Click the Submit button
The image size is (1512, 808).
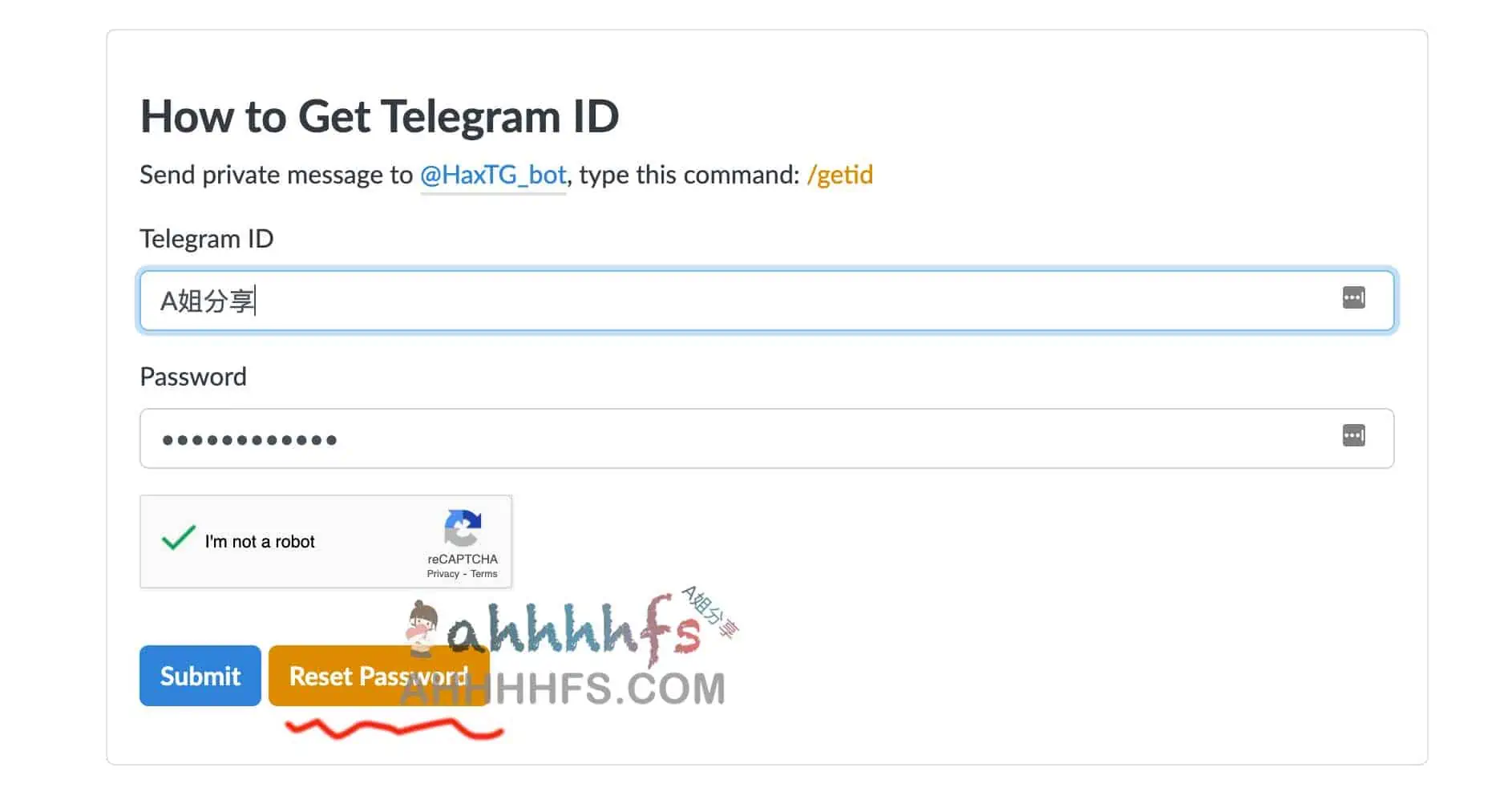[x=200, y=676]
